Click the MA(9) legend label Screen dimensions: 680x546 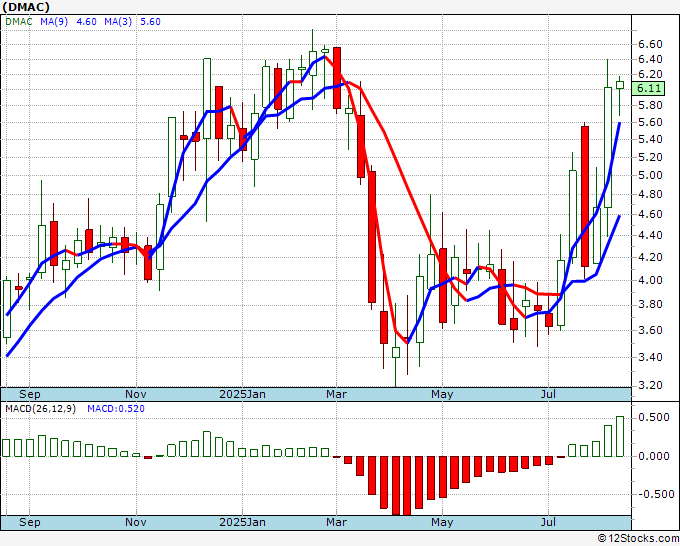(54, 21)
